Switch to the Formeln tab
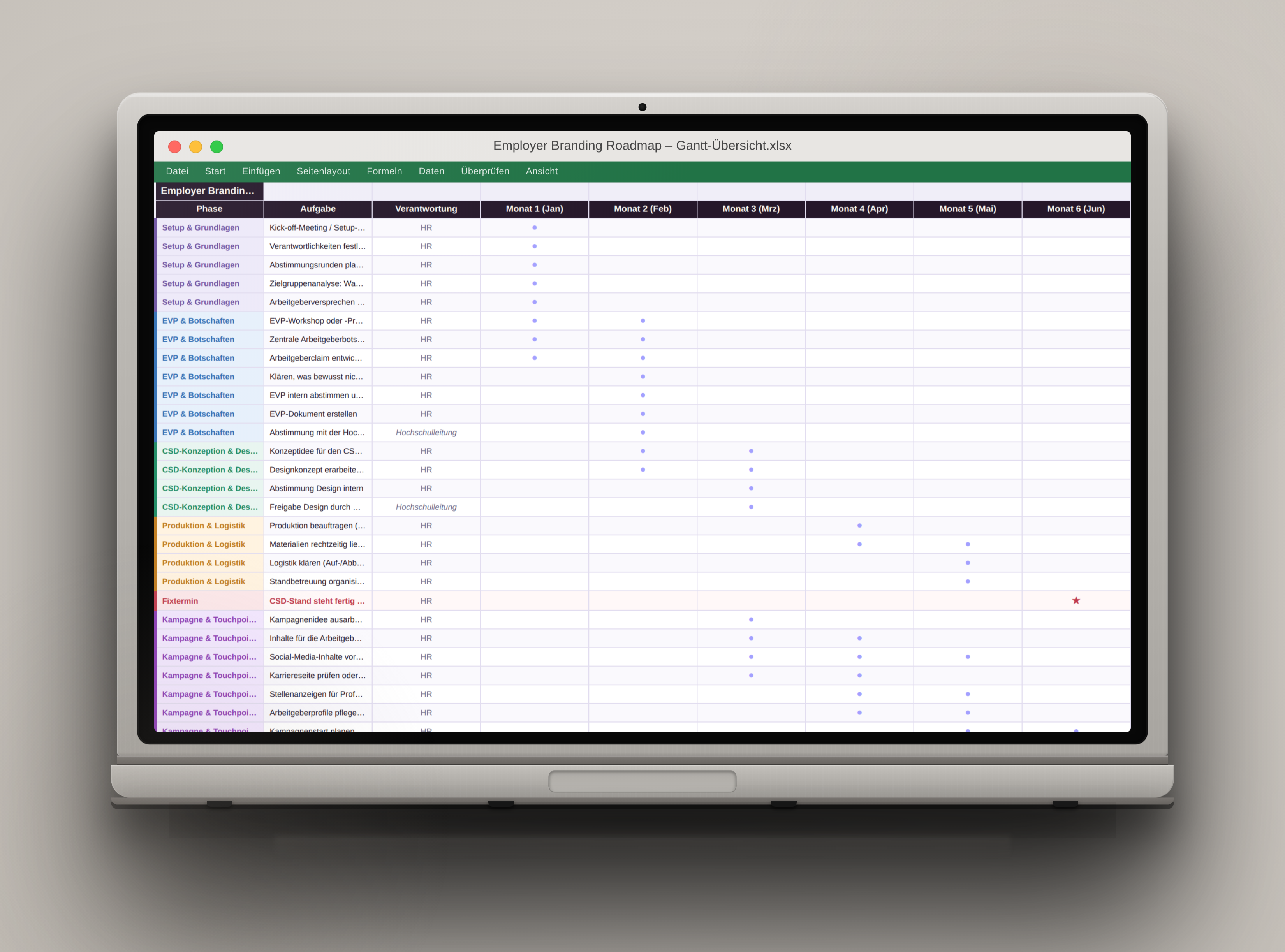The image size is (1285, 952). click(384, 171)
